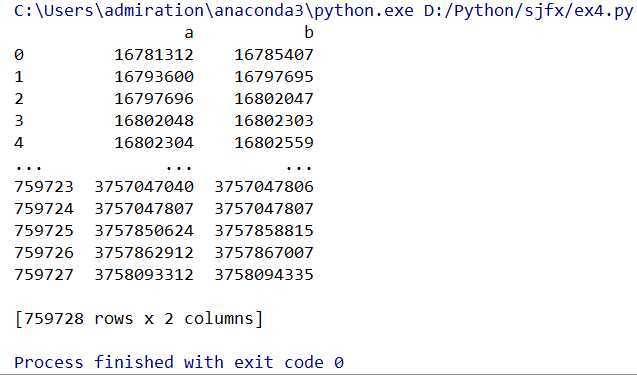Click the value 16802048 in row 3
The height and width of the screenshot is (375, 637).
(x=154, y=120)
